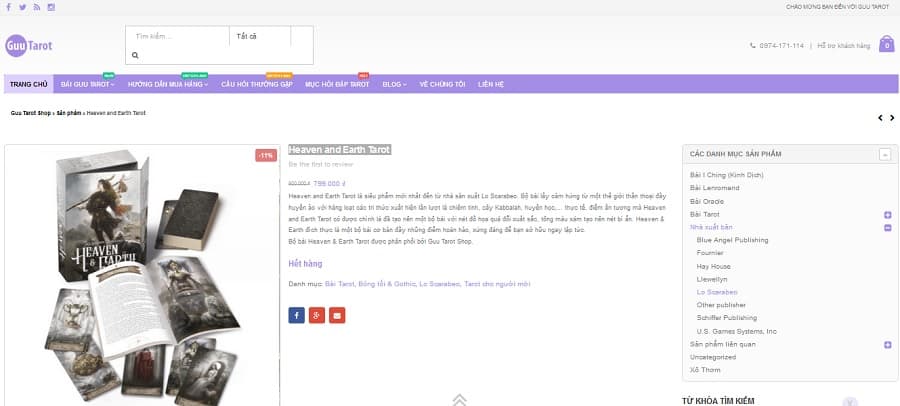Open the Hướng dẫn mua hàng dropdown
This screenshot has height=406, width=900.
pos(168,84)
